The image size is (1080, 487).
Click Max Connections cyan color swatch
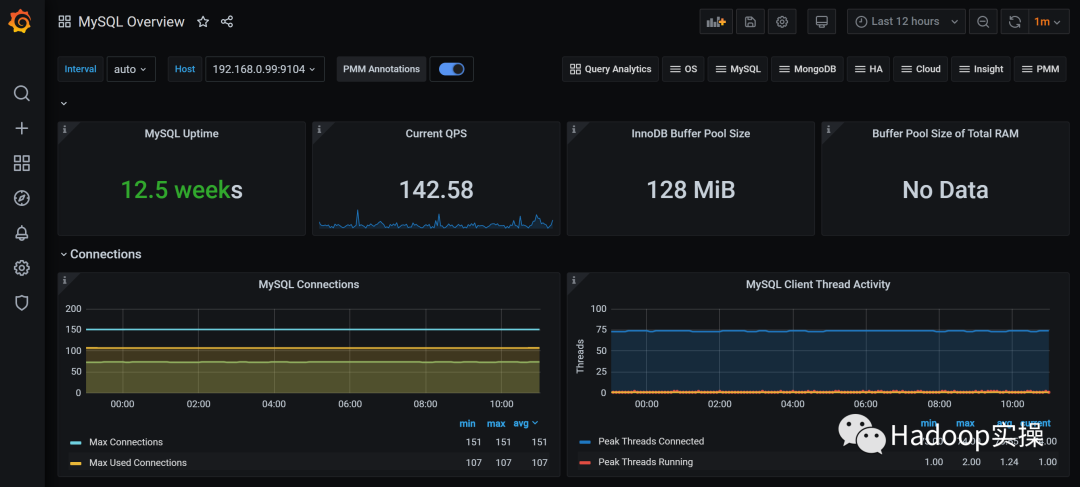76,442
